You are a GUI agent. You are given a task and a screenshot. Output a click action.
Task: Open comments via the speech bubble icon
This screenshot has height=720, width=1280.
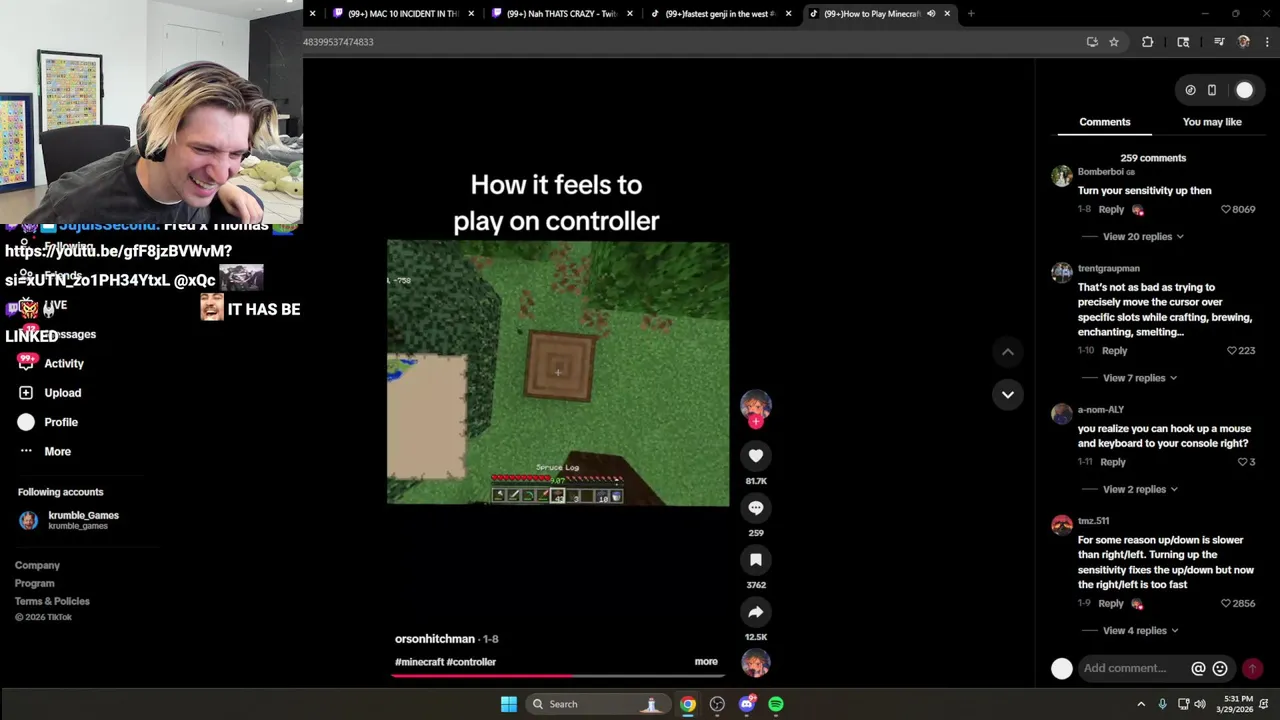(x=756, y=508)
